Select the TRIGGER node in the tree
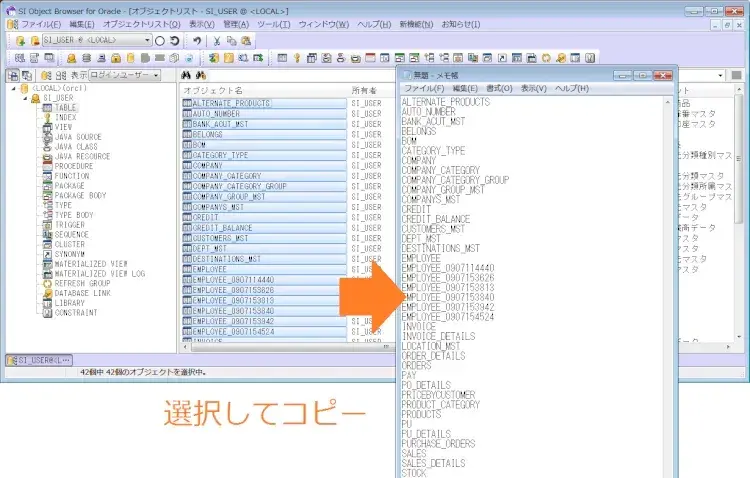750x478 pixels. [69, 225]
